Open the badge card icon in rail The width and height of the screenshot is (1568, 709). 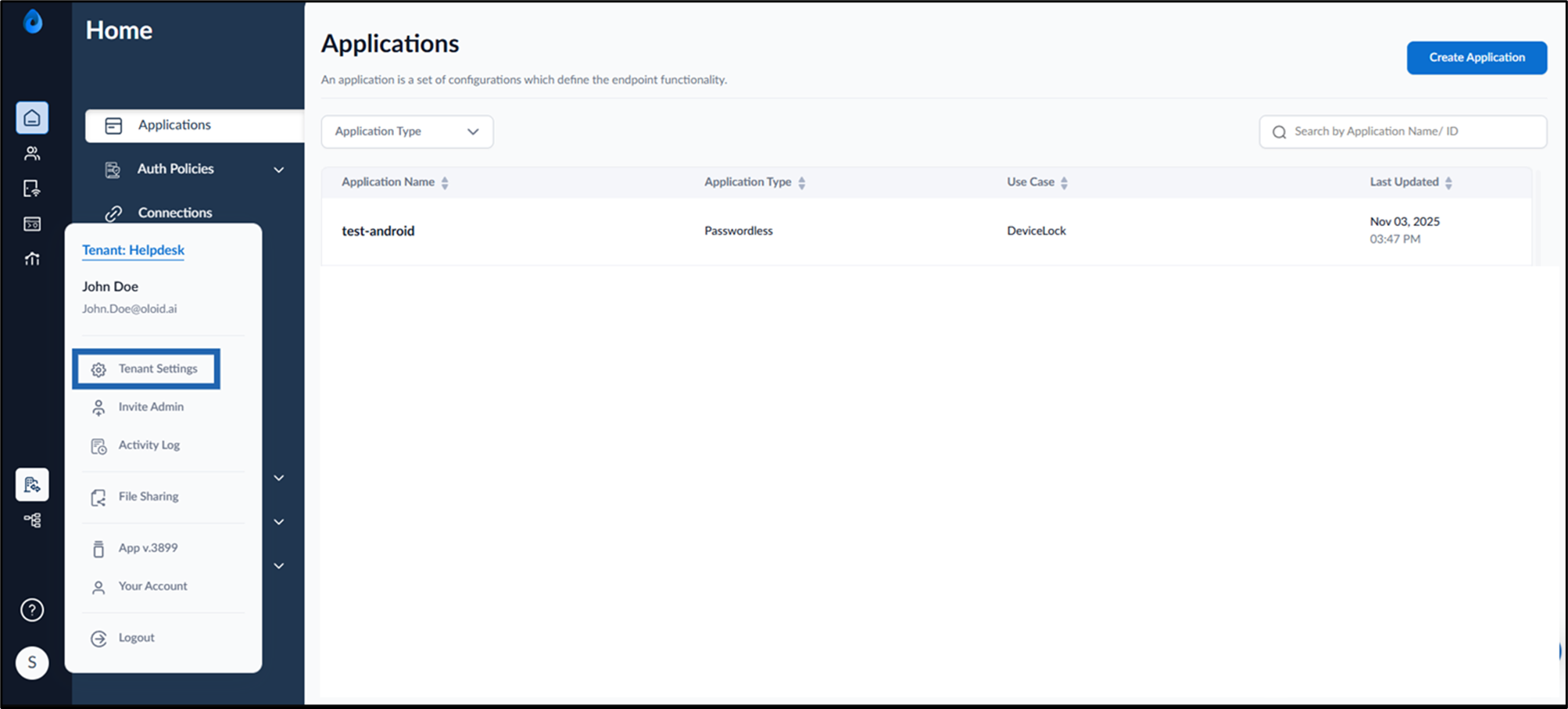32,224
